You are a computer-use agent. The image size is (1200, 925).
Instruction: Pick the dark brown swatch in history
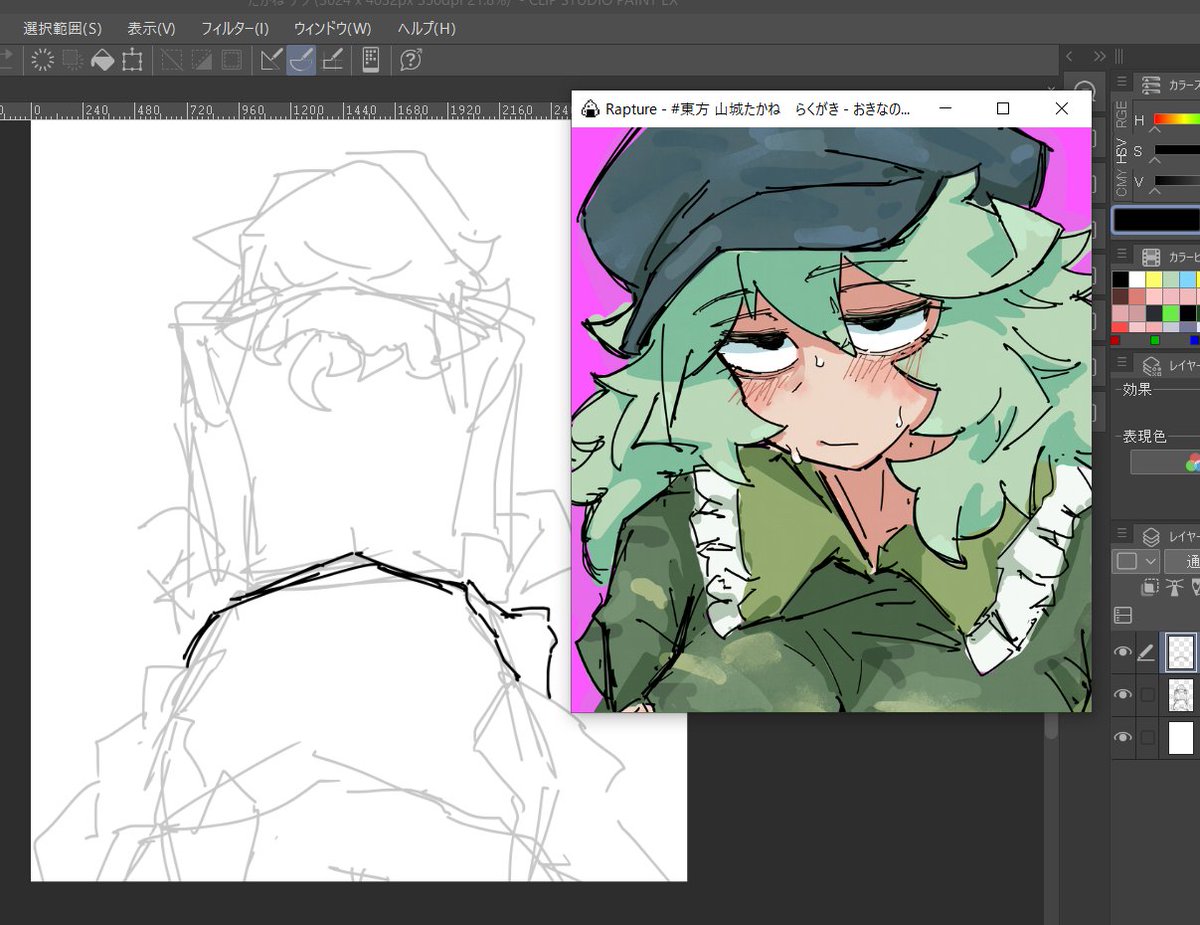[1120, 296]
